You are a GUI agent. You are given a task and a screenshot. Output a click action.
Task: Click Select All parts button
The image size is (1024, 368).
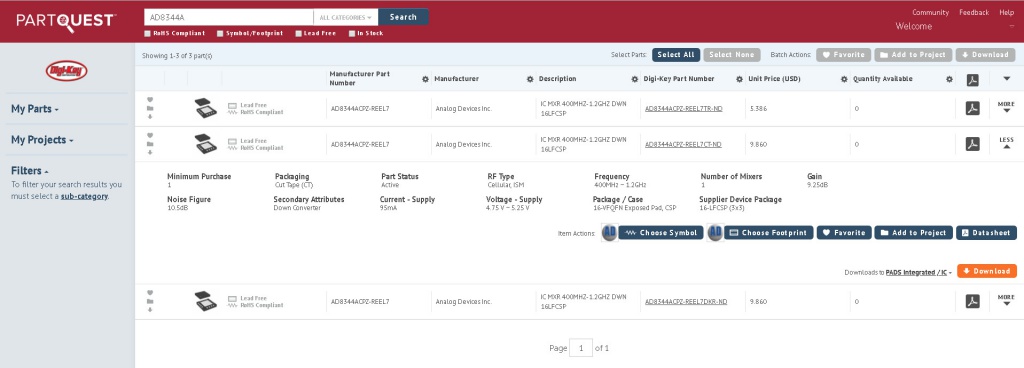tap(675, 55)
